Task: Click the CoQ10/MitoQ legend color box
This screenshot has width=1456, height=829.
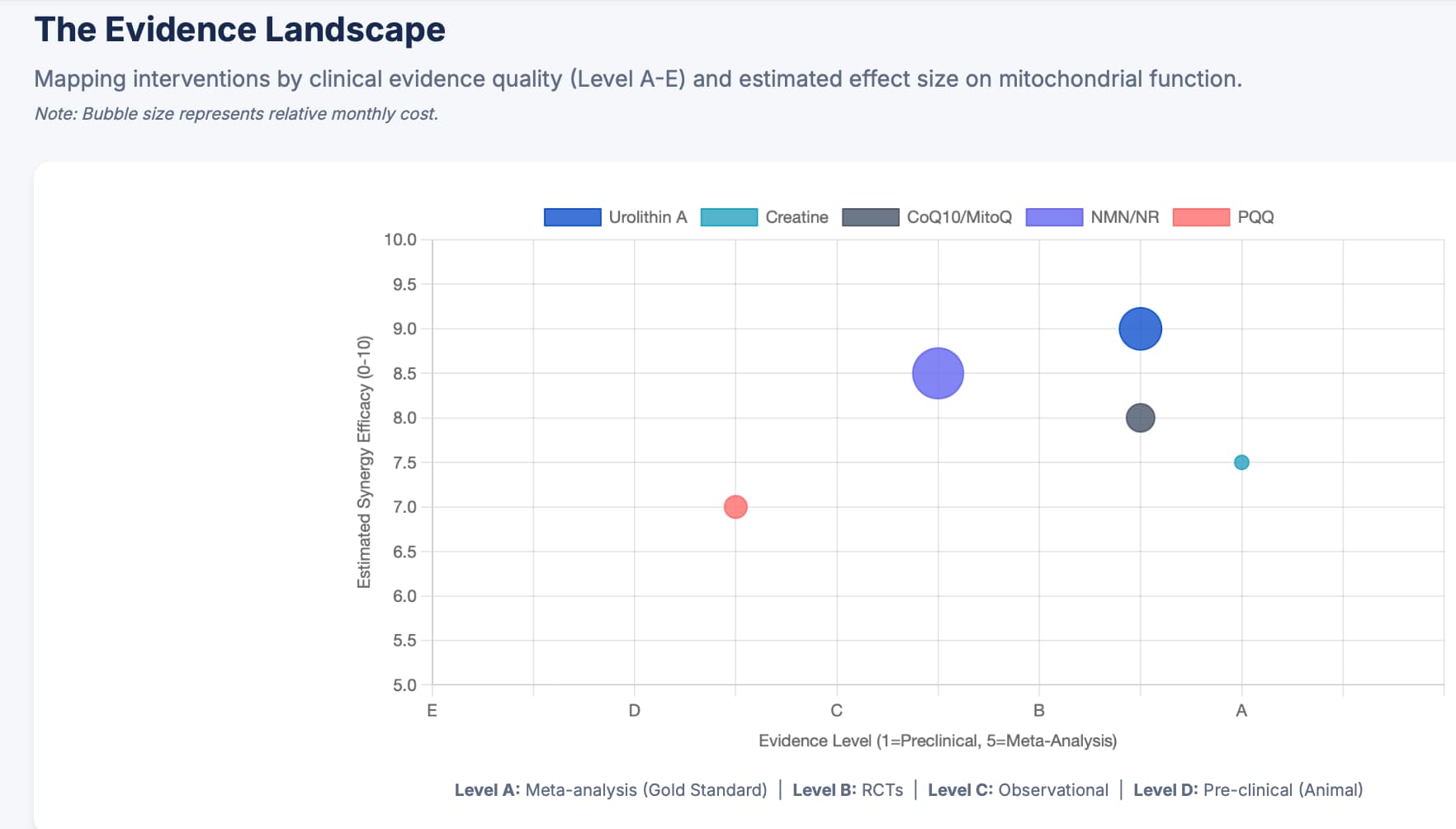Action: click(870, 217)
